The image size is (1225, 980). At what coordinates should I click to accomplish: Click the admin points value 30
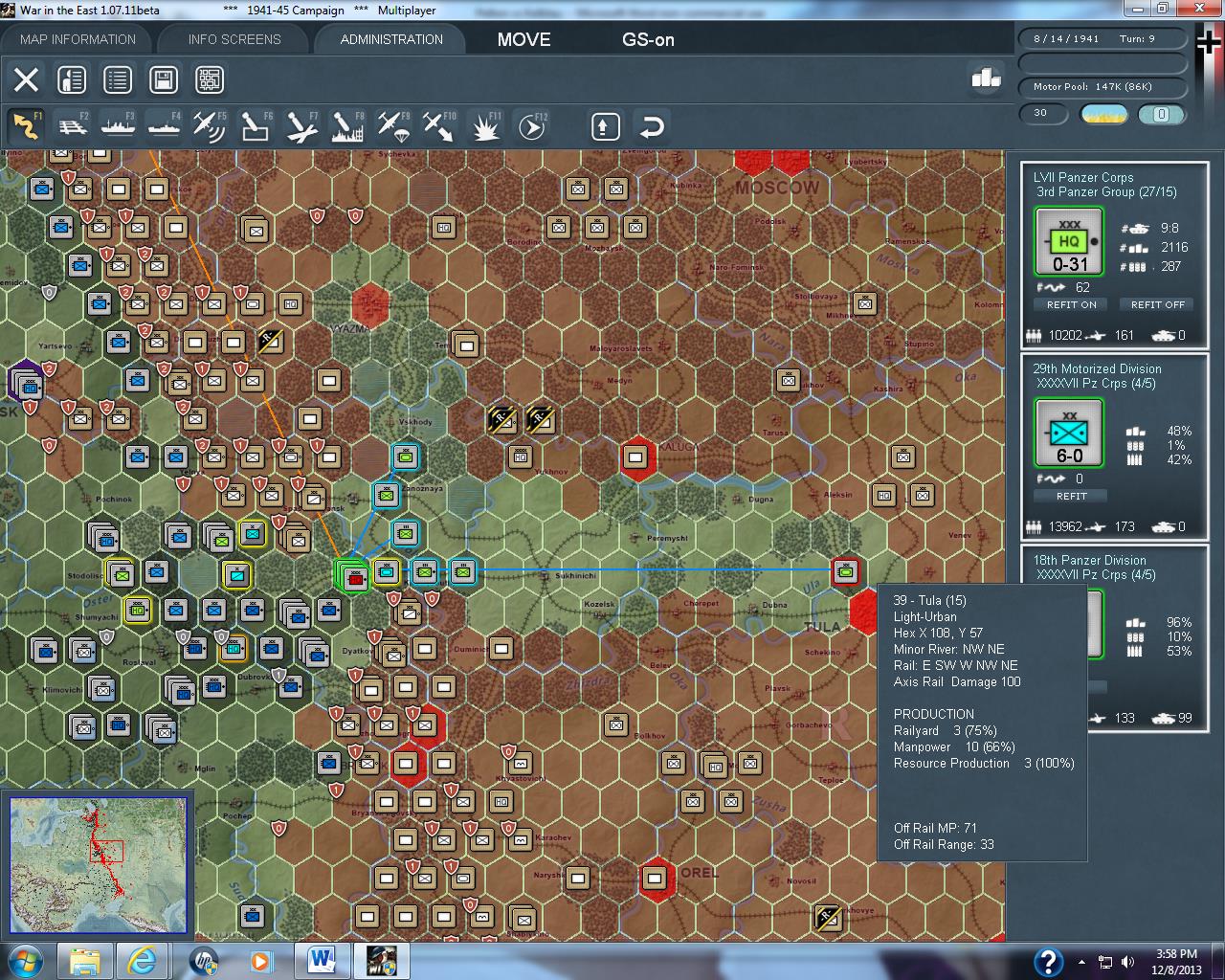1045,114
